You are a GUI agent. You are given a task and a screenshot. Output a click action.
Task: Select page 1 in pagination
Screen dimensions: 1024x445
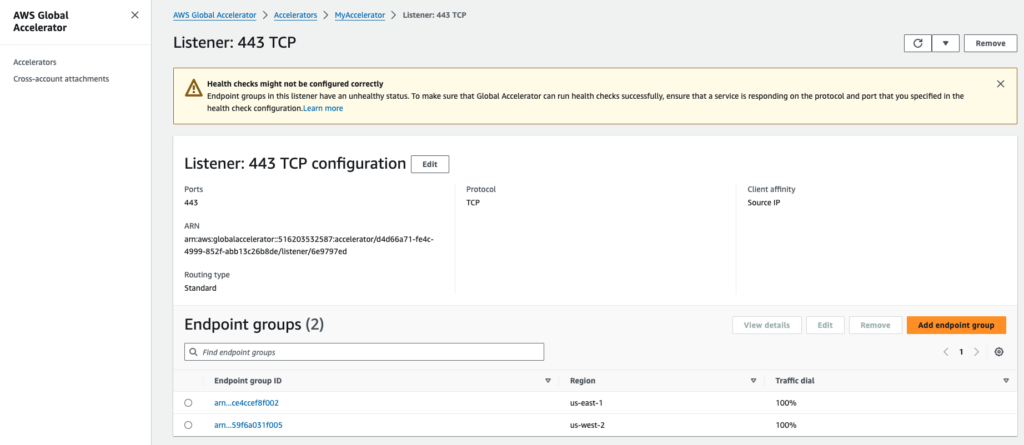(961, 352)
